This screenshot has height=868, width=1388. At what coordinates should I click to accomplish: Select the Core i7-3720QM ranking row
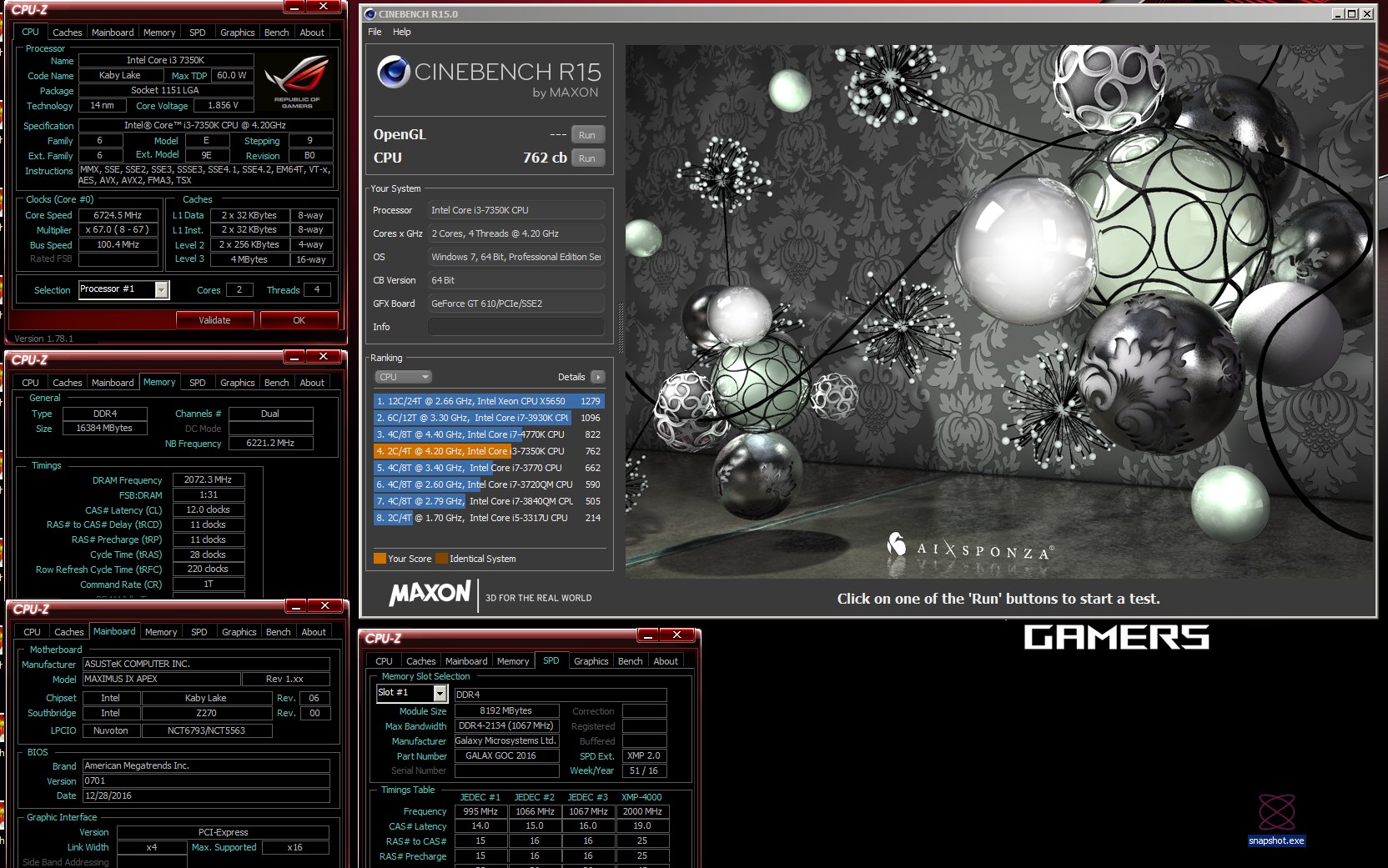point(489,484)
